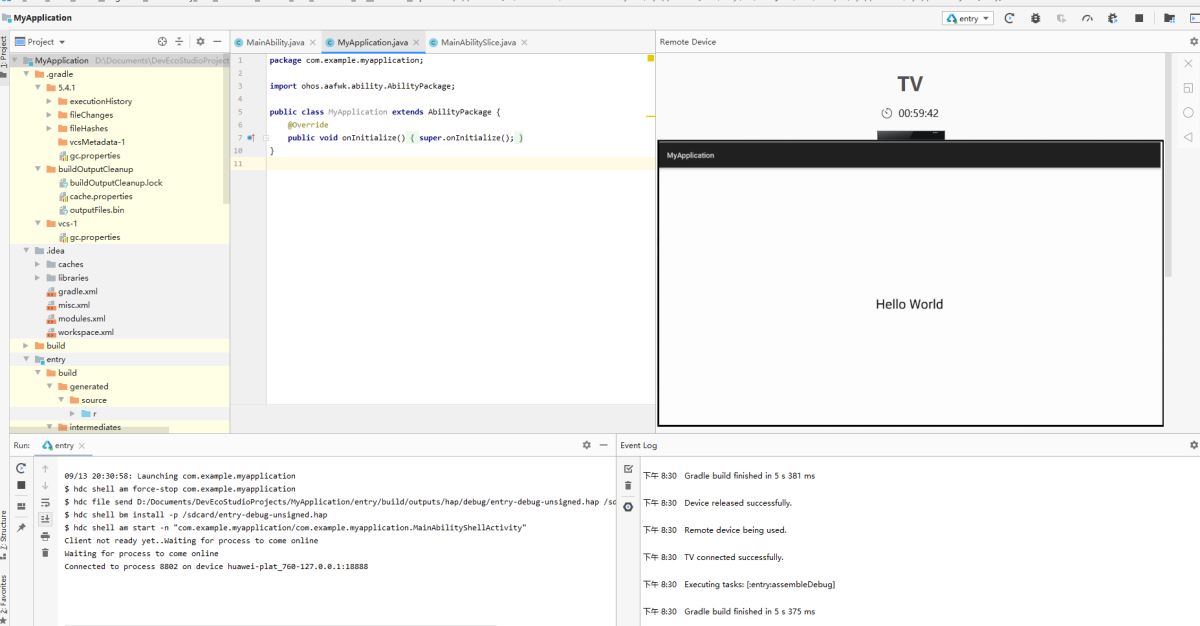Viewport: 1200px width, 626px height.
Task: Expand the executionHistory folder
Action: 49,101
